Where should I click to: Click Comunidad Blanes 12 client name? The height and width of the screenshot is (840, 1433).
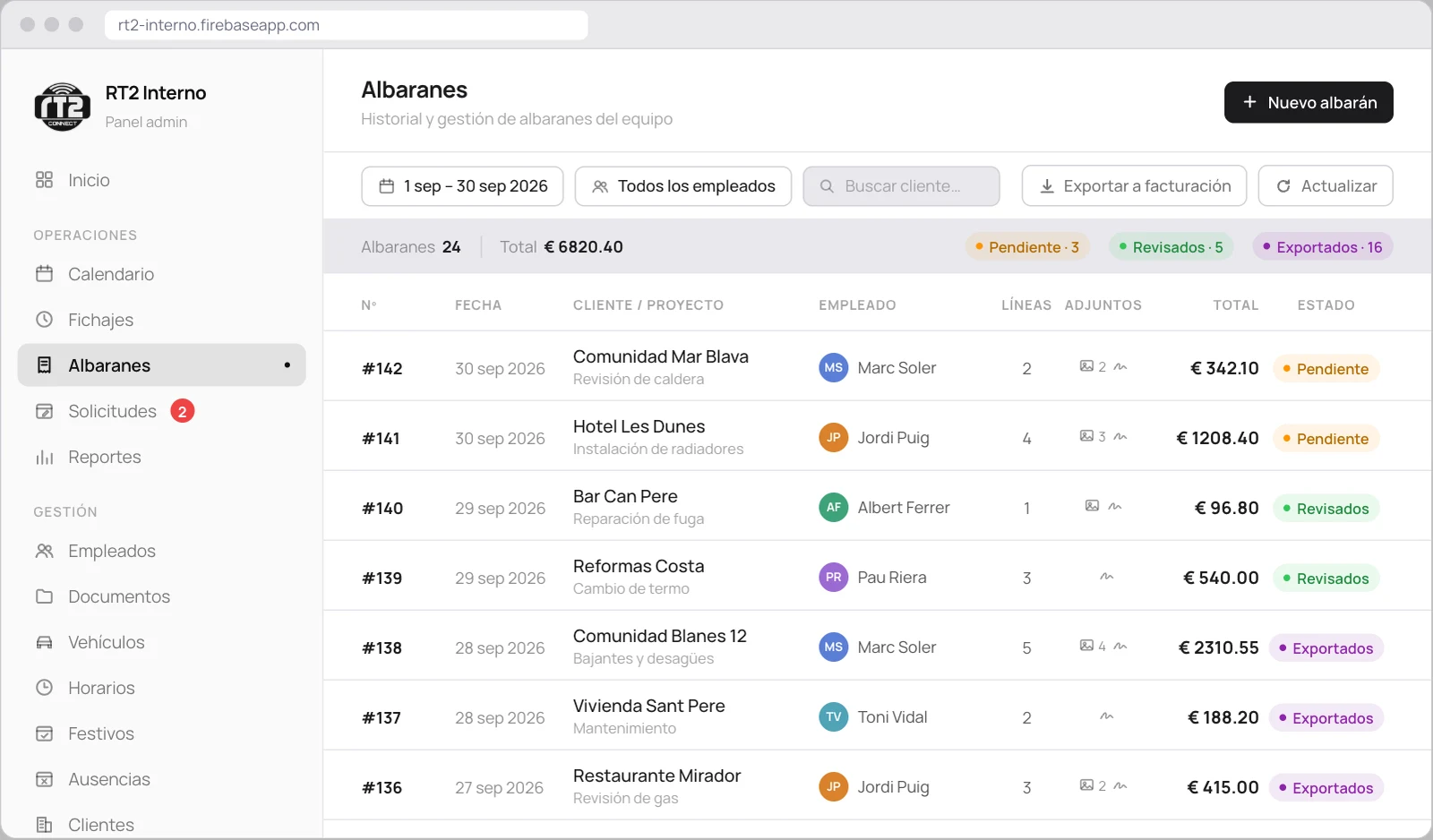[x=660, y=636]
